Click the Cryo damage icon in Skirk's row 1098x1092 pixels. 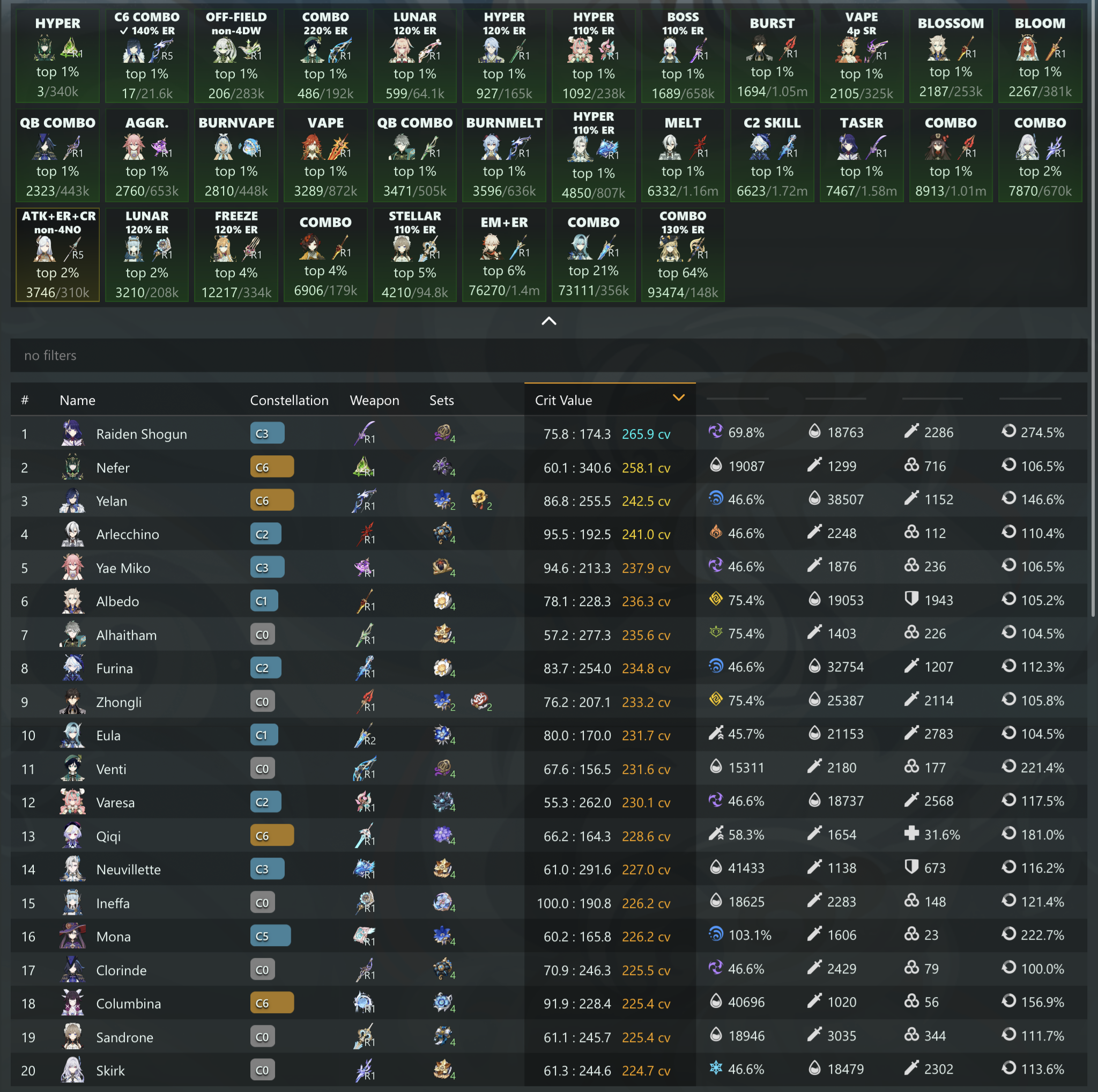click(716, 1068)
